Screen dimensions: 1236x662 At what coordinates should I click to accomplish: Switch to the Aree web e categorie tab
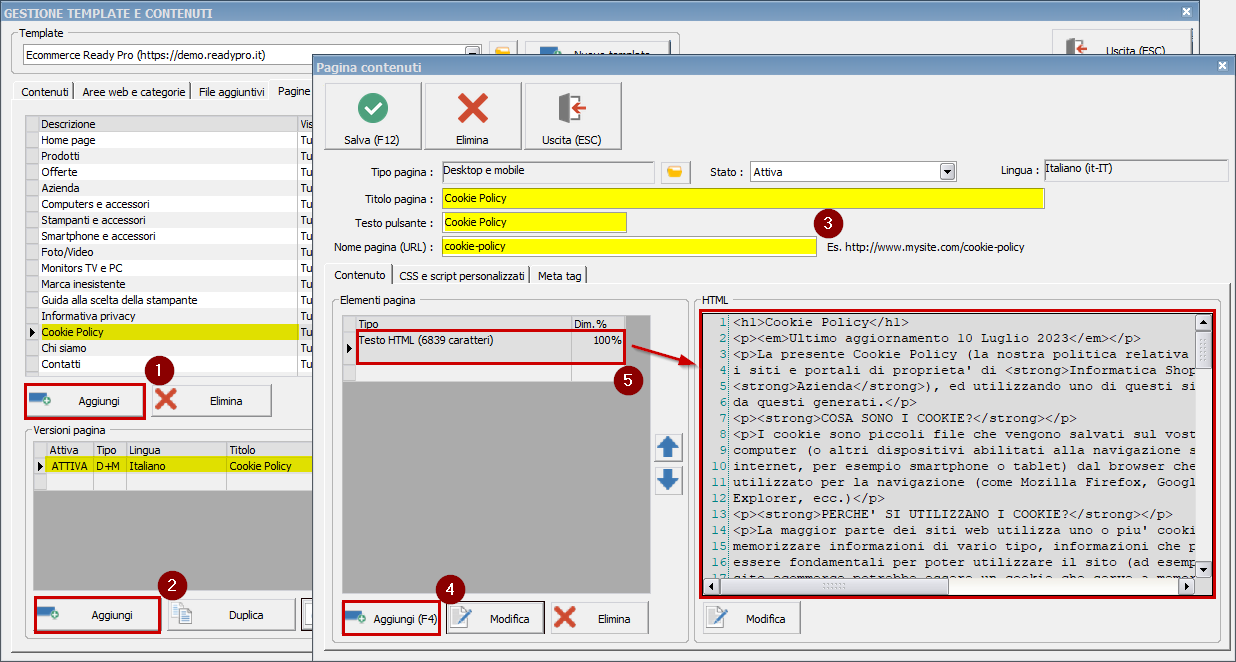(x=134, y=92)
